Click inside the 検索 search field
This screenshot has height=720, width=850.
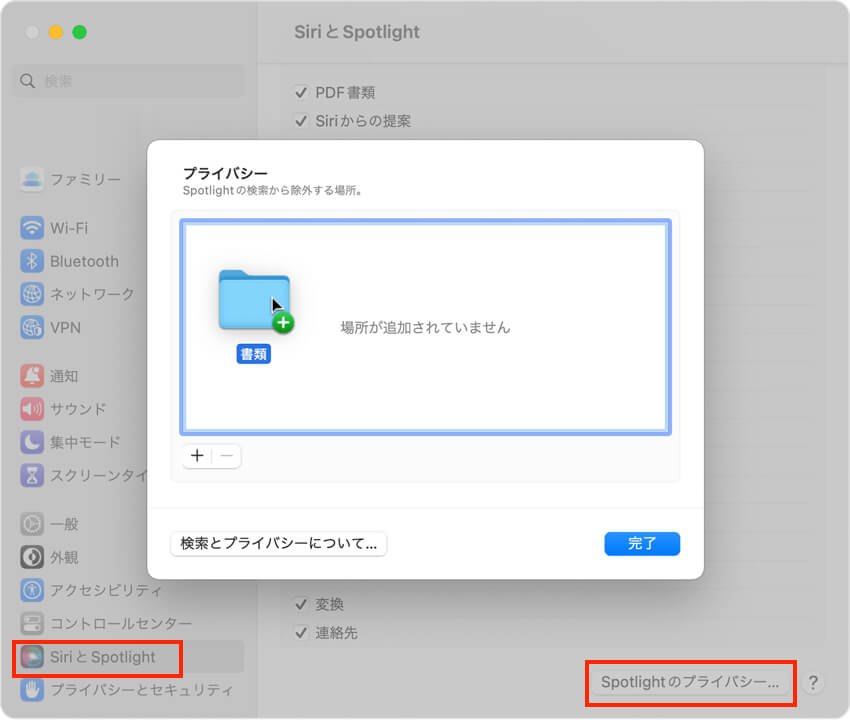tap(128, 81)
